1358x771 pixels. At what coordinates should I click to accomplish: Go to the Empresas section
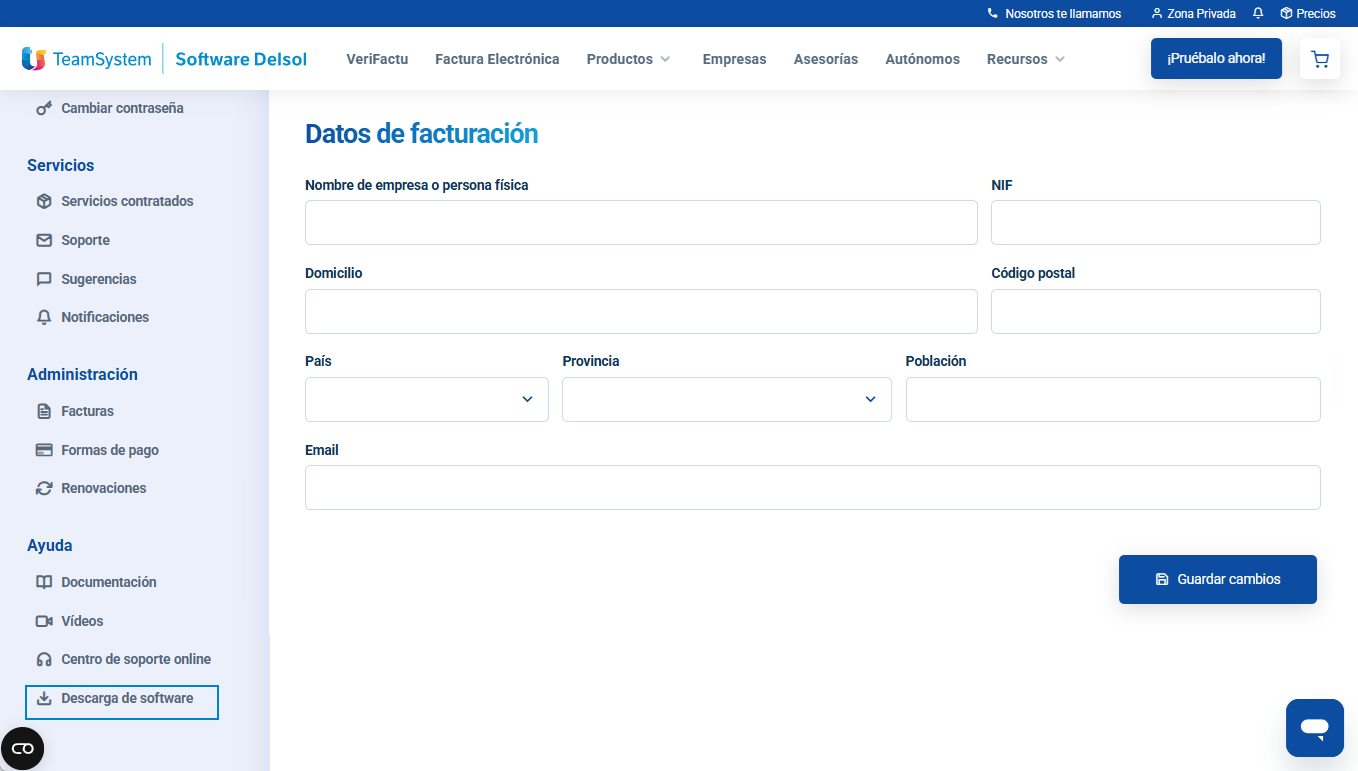pyautogui.click(x=734, y=59)
